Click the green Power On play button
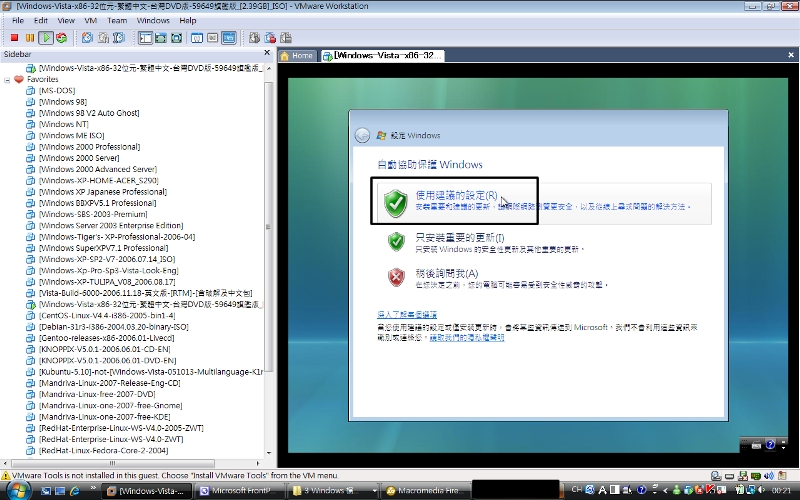This screenshot has height=500, width=800. tap(46, 38)
